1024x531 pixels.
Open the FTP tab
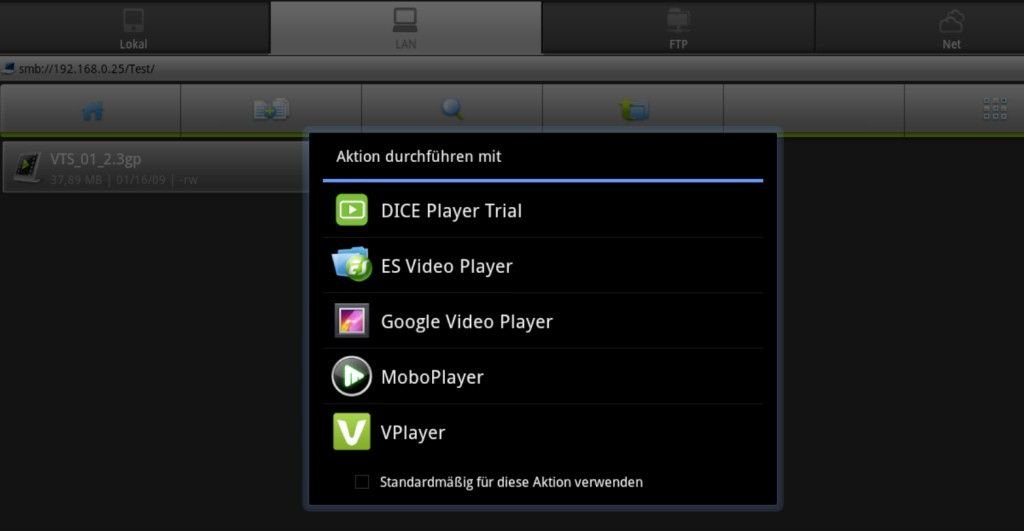tap(678, 27)
